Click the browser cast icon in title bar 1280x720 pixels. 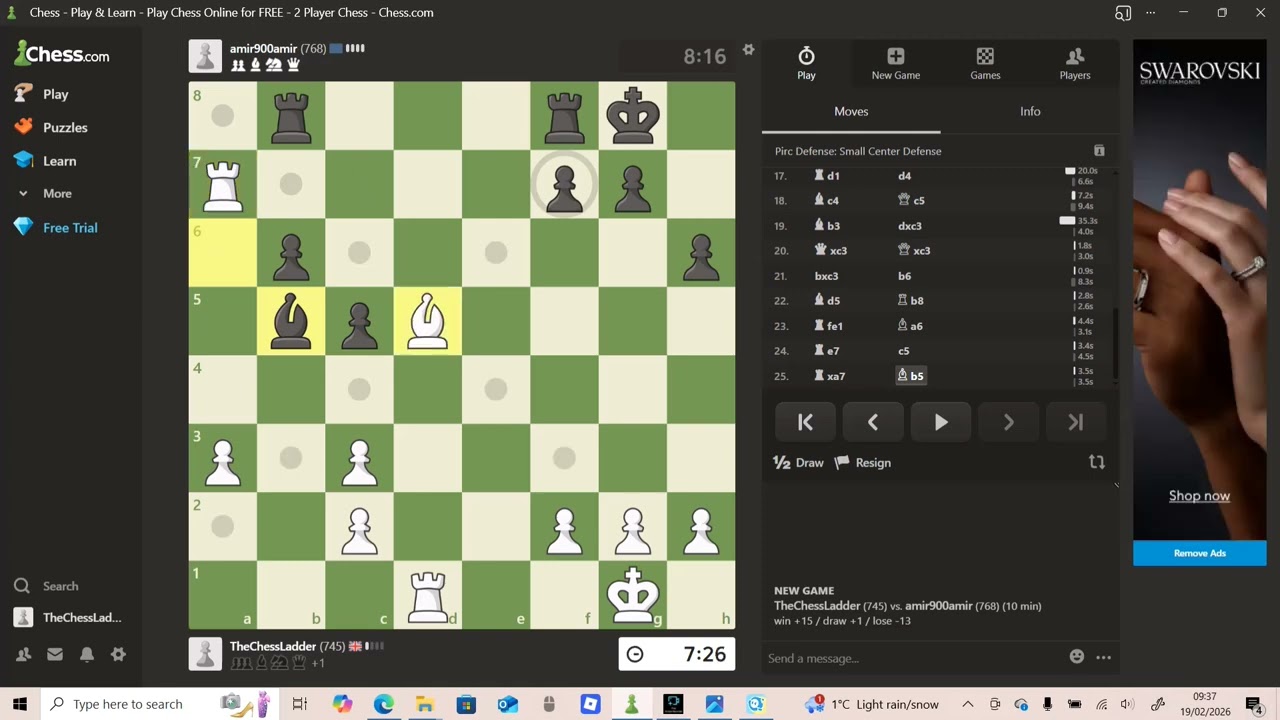coord(1123,13)
